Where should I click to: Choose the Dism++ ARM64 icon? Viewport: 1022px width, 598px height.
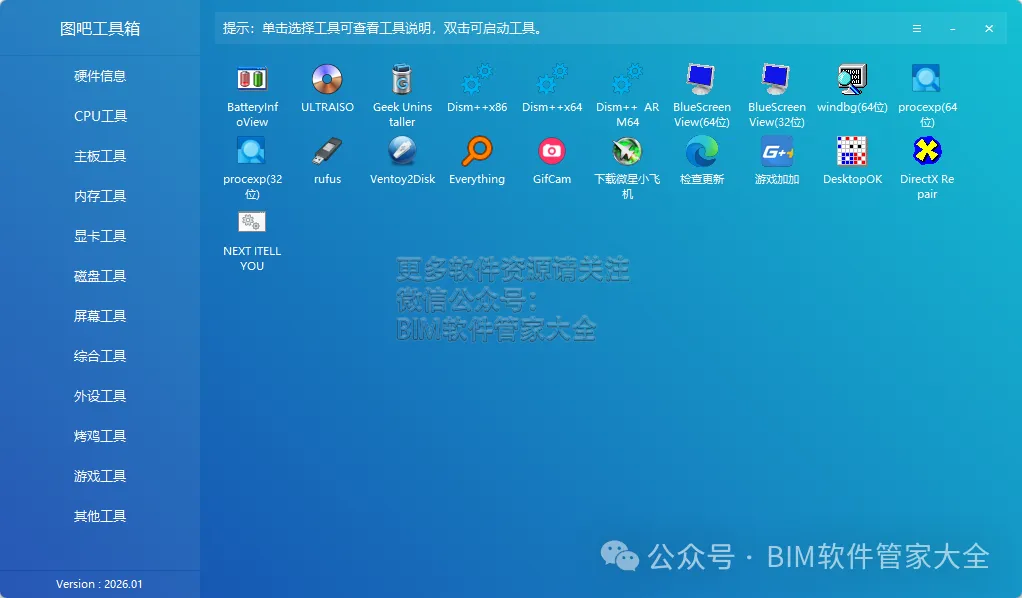627,80
